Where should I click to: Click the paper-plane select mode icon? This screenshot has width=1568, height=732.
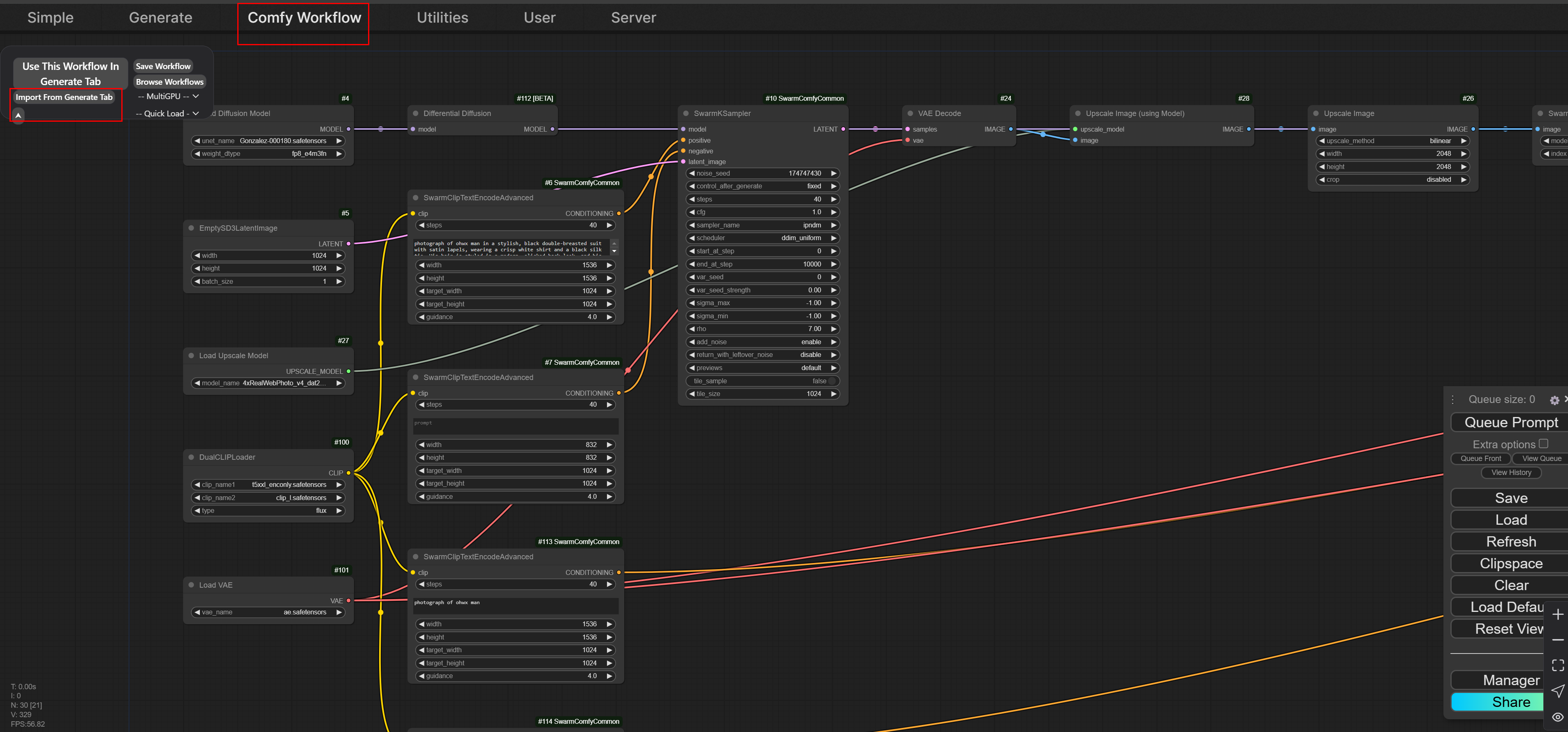[x=1558, y=690]
